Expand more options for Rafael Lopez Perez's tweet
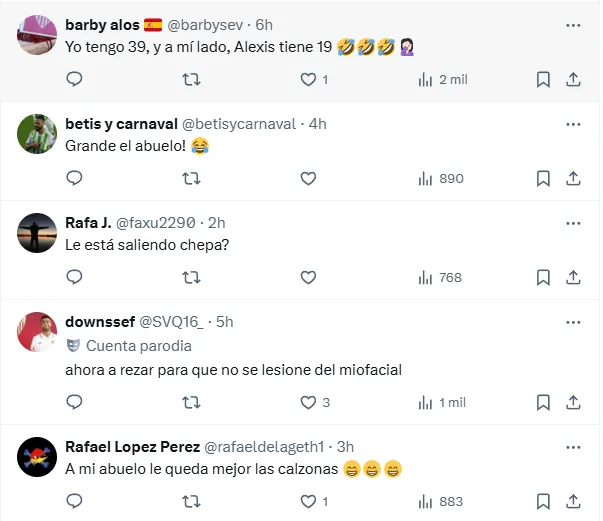This screenshot has width=603, height=521. pyautogui.click(x=573, y=446)
